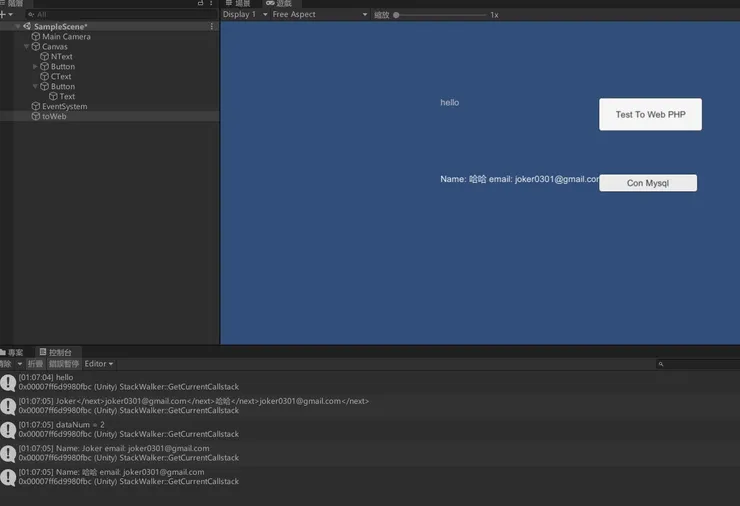
Task: Open the SampleScene kebab options menu
Action: [x=211, y=26]
